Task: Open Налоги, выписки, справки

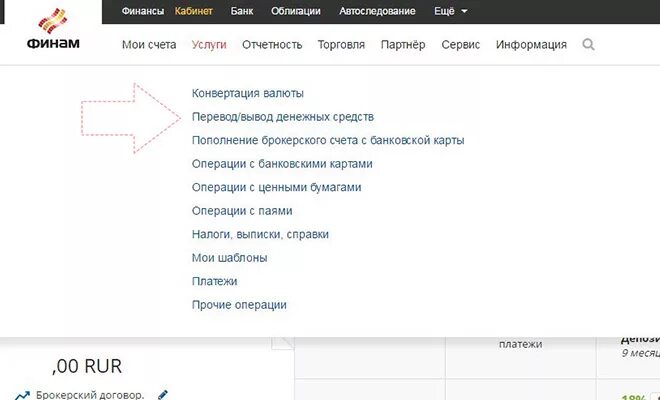Action: [260, 234]
